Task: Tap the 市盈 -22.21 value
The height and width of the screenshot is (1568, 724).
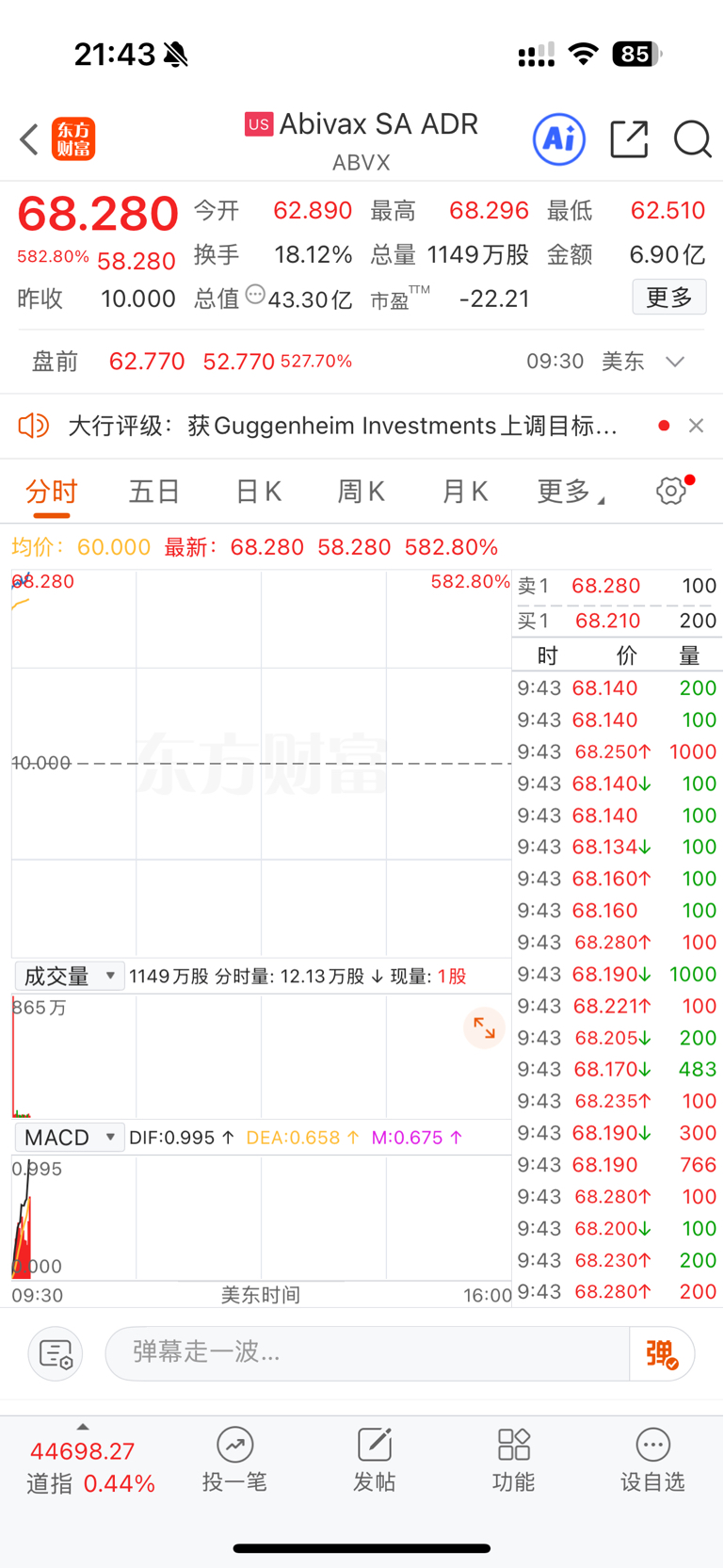Action: 494,299
